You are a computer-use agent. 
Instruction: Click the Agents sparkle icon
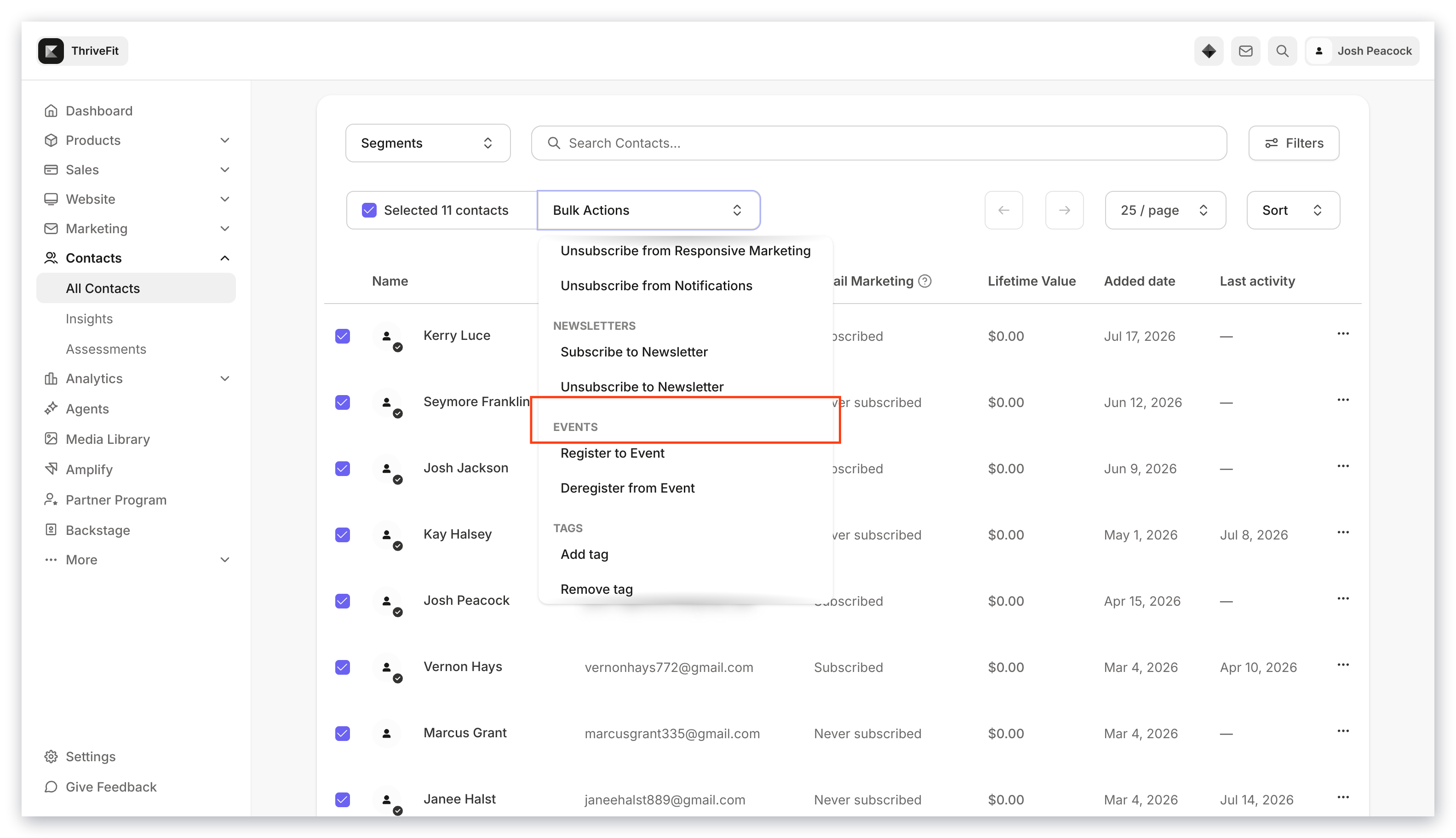51,408
